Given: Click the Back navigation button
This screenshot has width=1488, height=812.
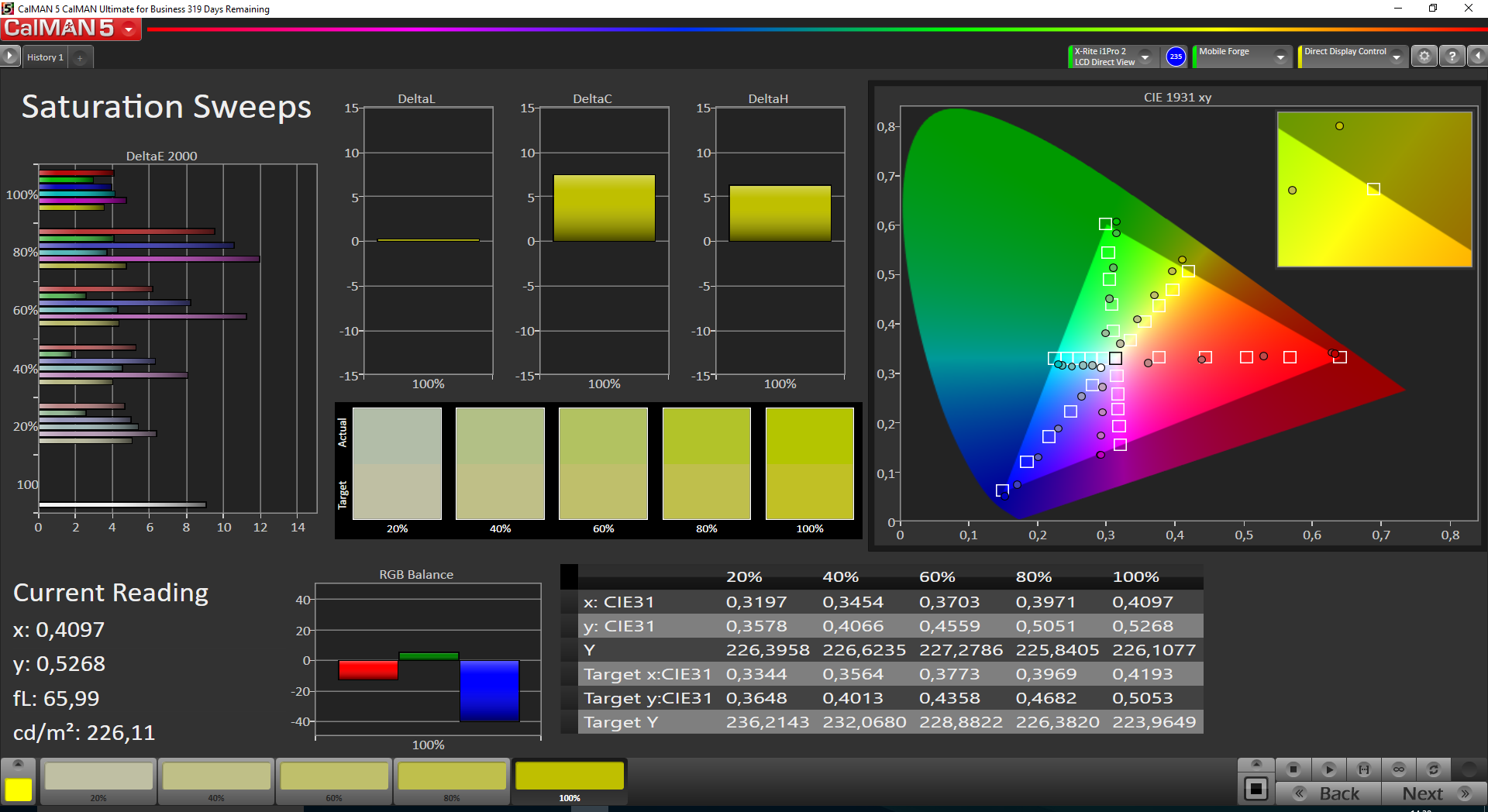Looking at the screenshot, I should (1328, 793).
